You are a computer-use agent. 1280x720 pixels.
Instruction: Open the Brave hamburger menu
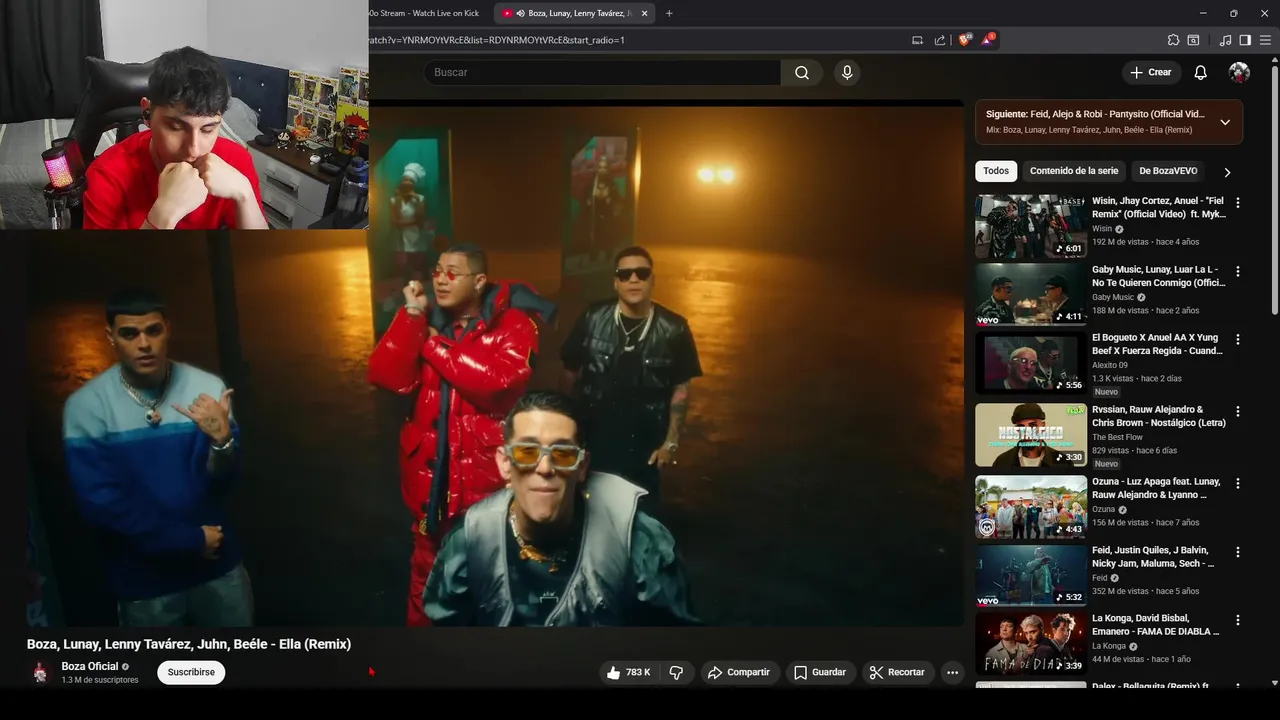click(x=1265, y=40)
